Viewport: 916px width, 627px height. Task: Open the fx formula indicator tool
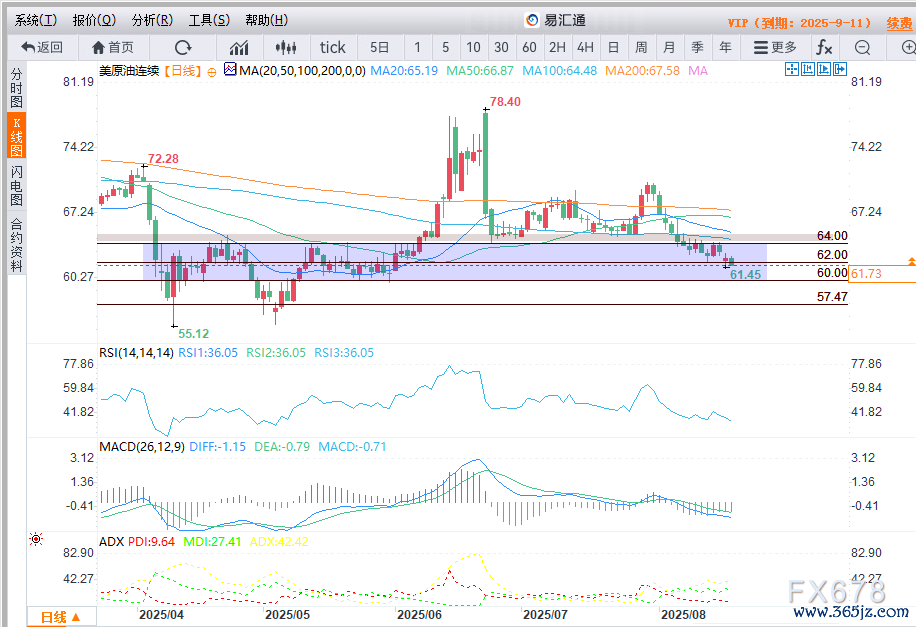[824, 47]
